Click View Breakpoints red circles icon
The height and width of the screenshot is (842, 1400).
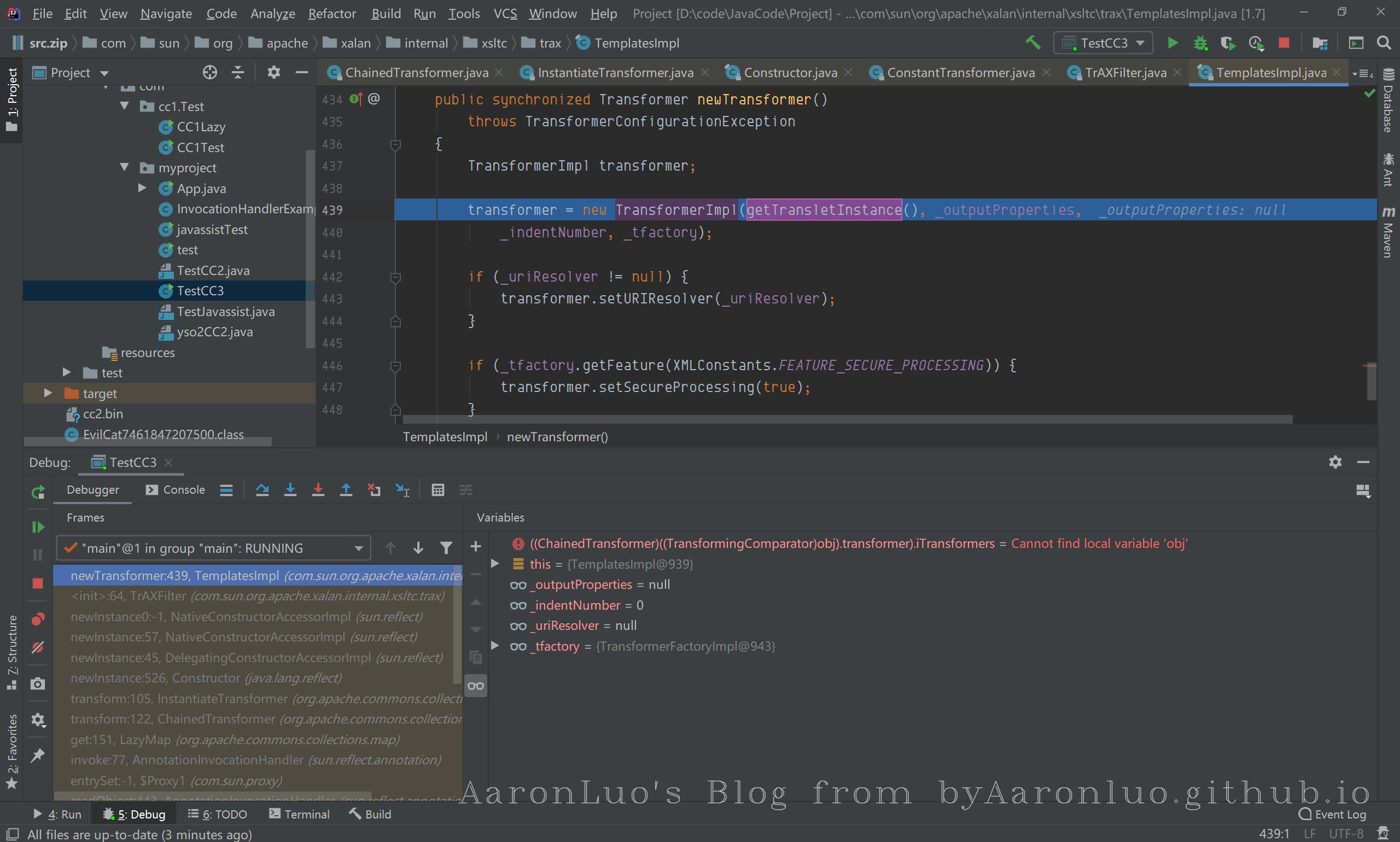point(37,619)
